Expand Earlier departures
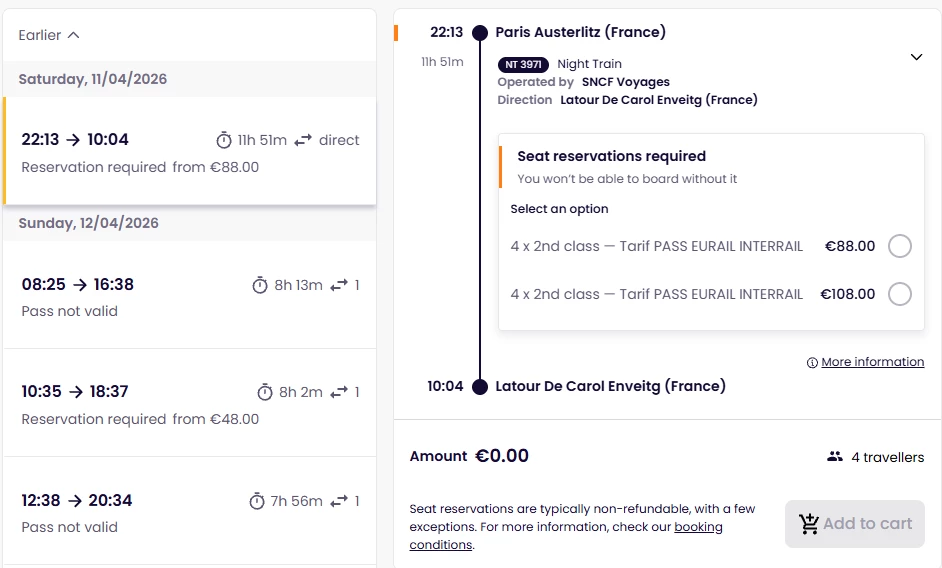The width and height of the screenshot is (942, 568). [x=49, y=35]
